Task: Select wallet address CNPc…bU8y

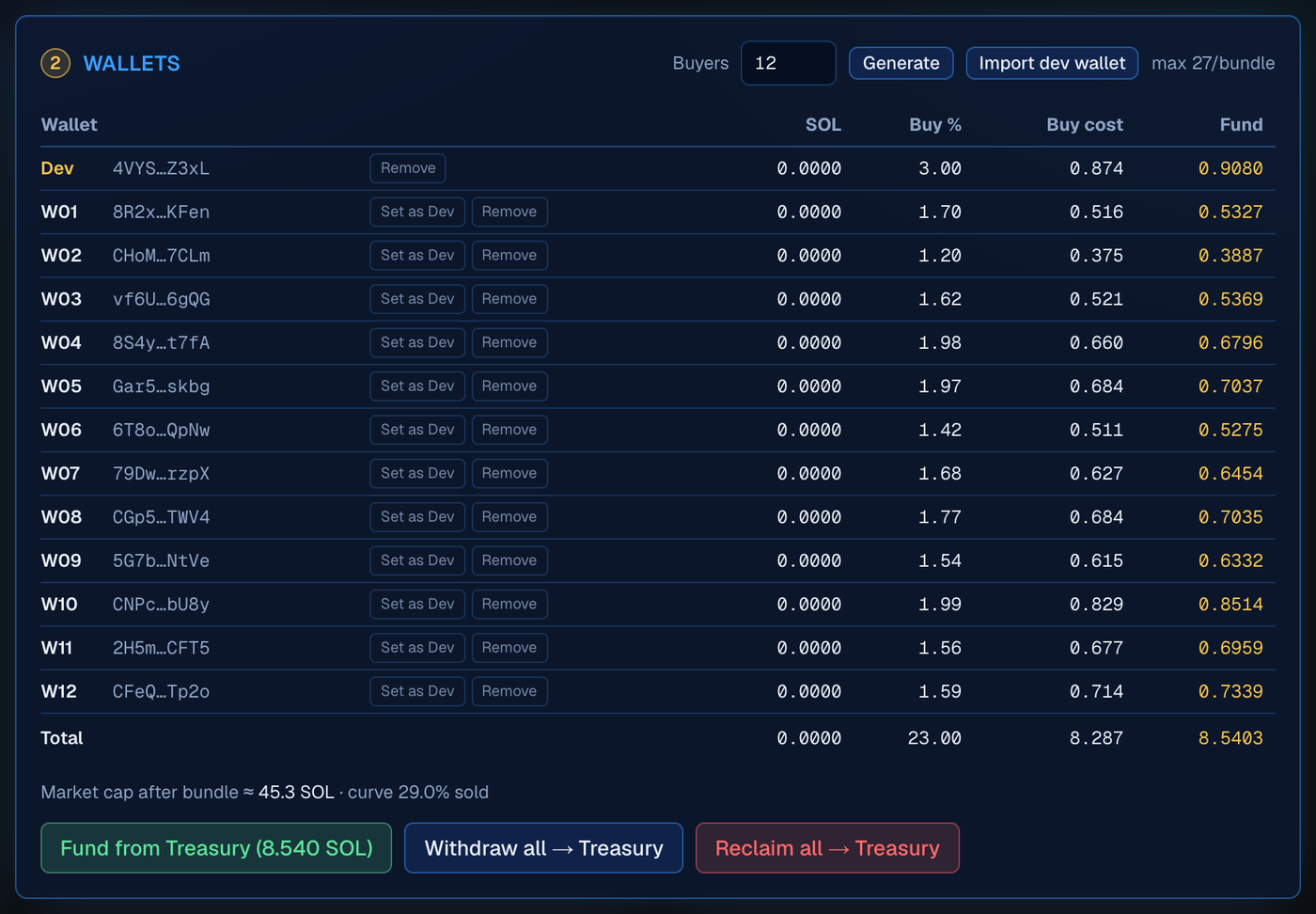Action: 161,605
